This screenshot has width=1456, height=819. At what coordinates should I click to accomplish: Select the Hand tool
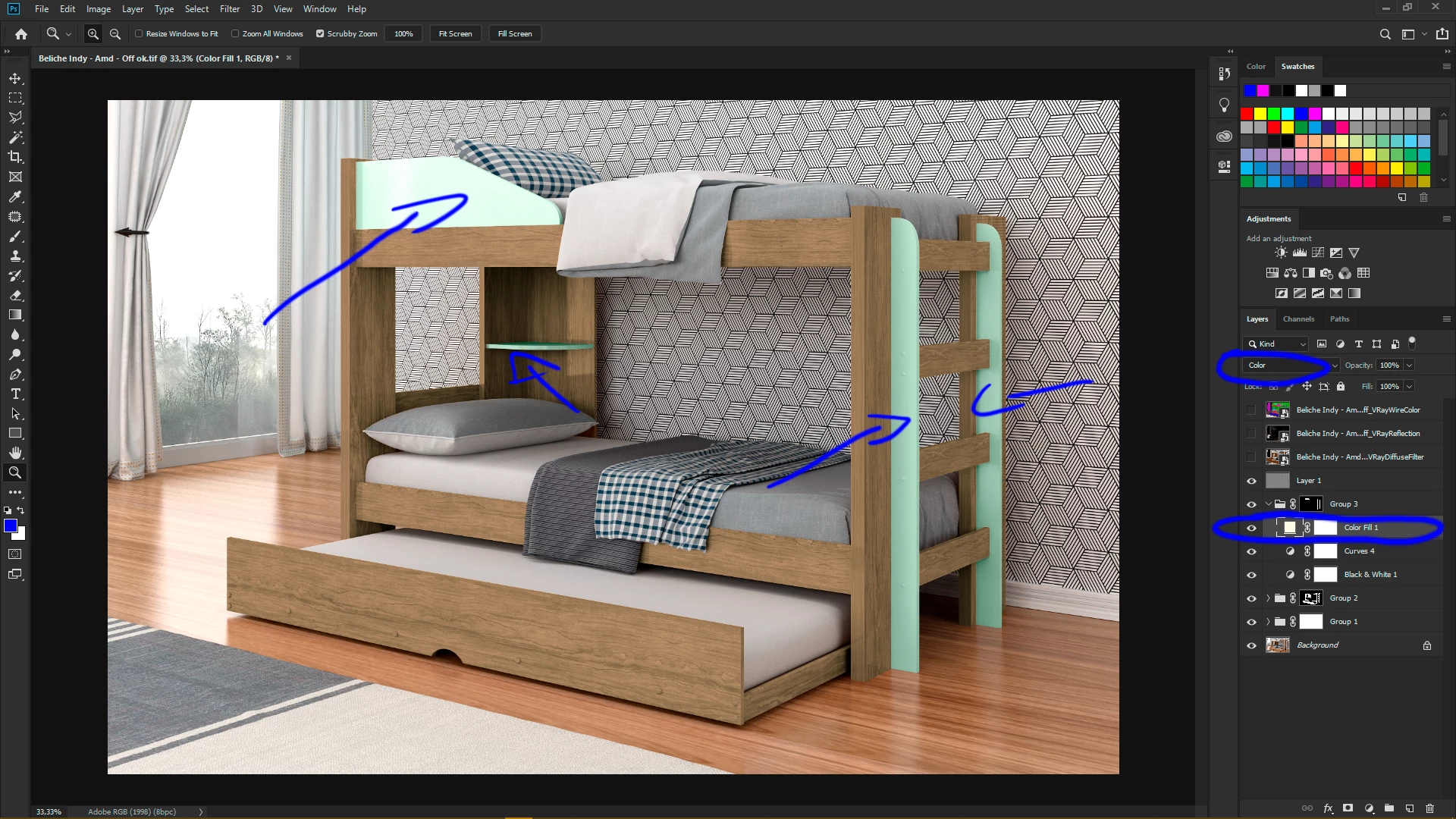coord(15,453)
